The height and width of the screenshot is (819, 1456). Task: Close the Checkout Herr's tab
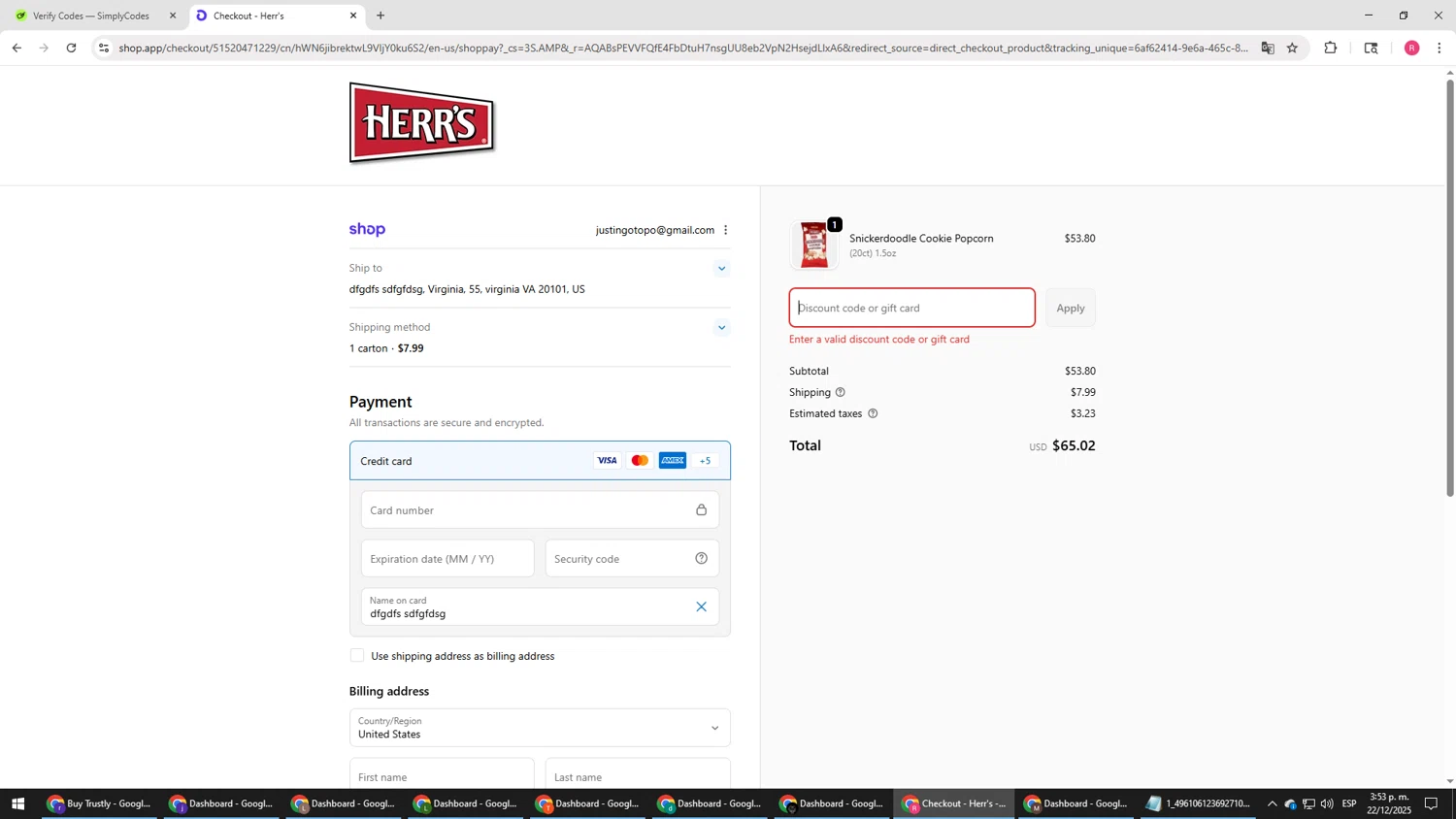point(353,16)
